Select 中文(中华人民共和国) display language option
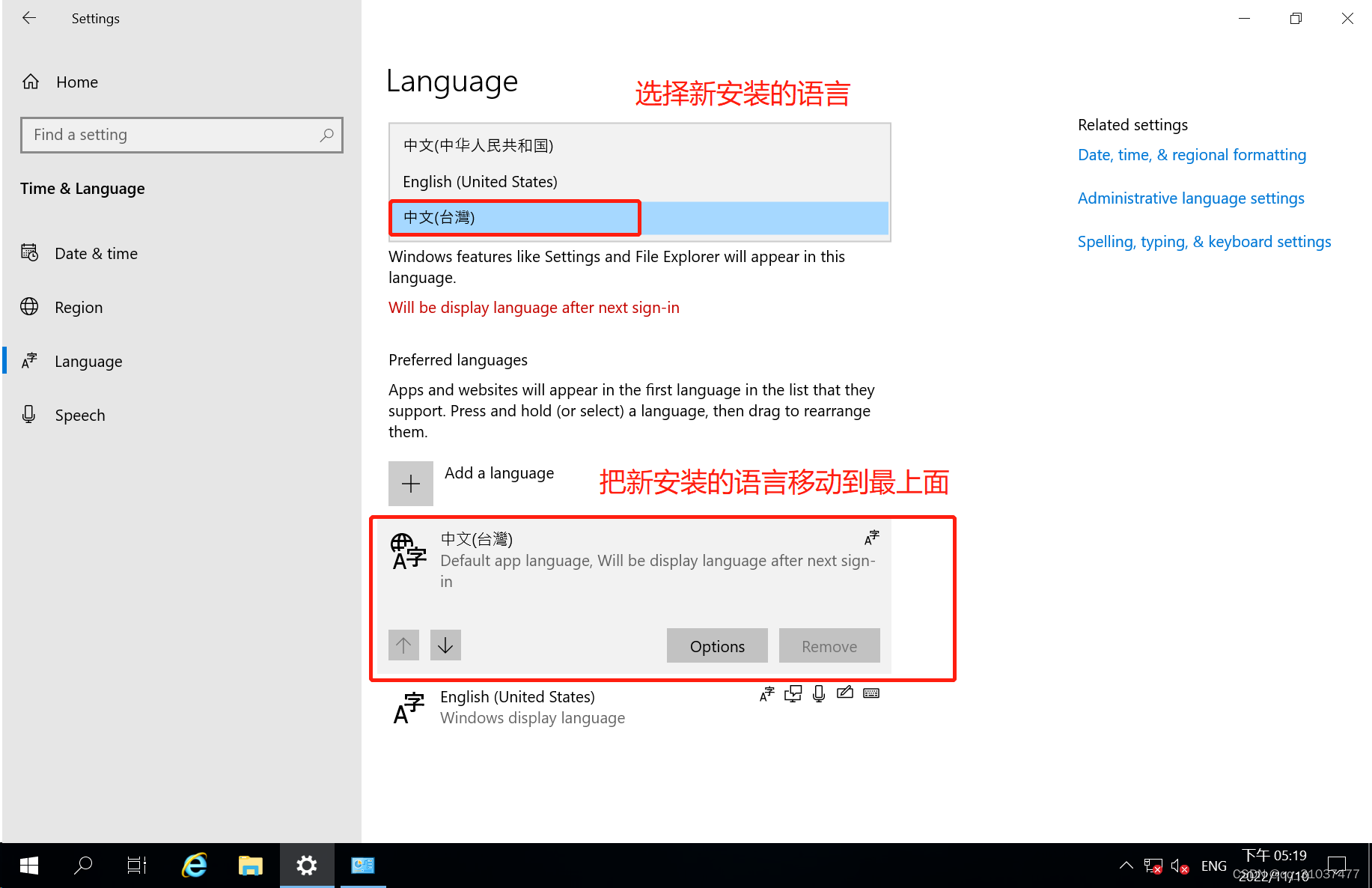This screenshot has height=888, width=1372. 639,145
